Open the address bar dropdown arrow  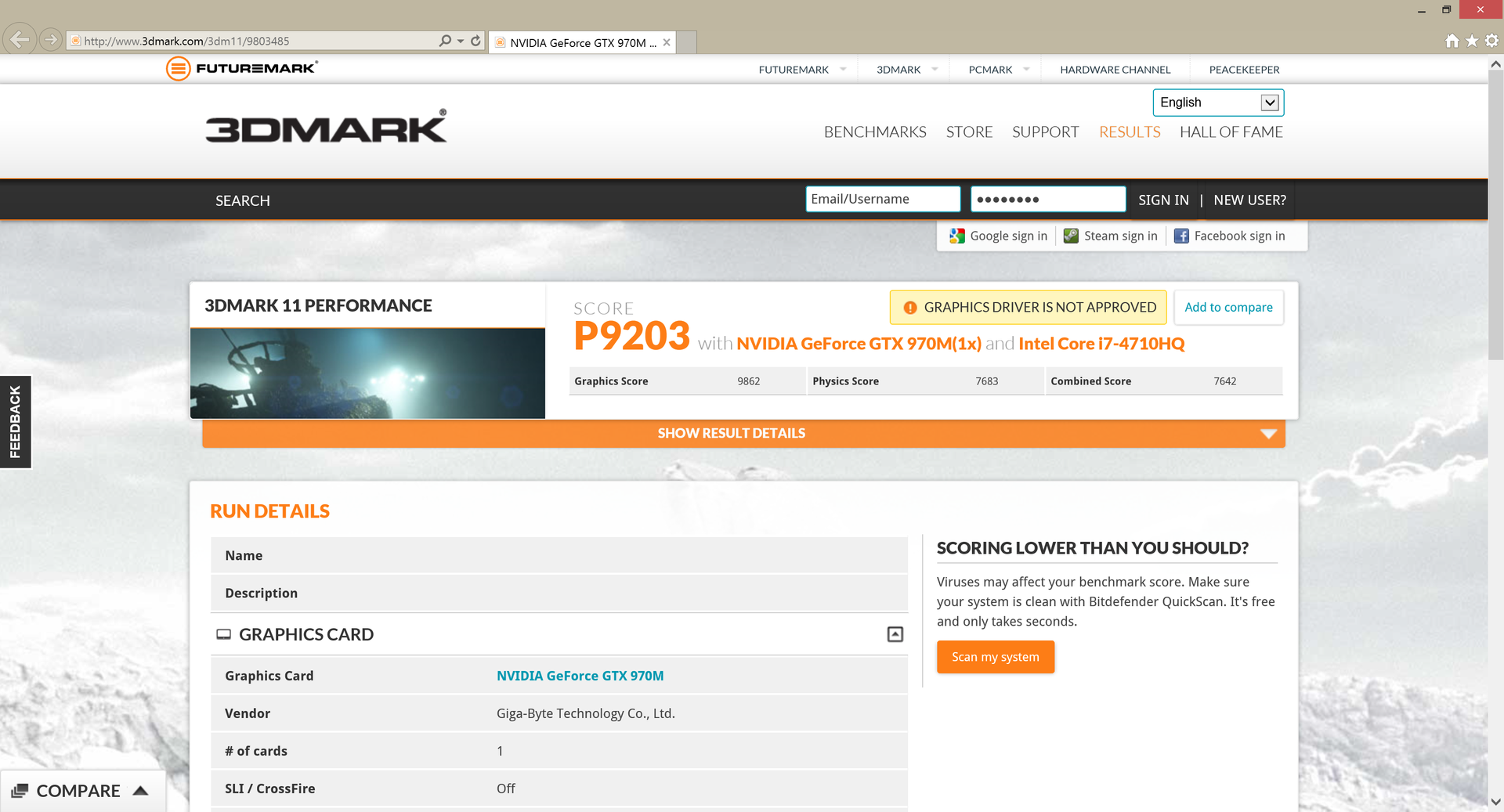pyautogui.click(x=461, y=41)
